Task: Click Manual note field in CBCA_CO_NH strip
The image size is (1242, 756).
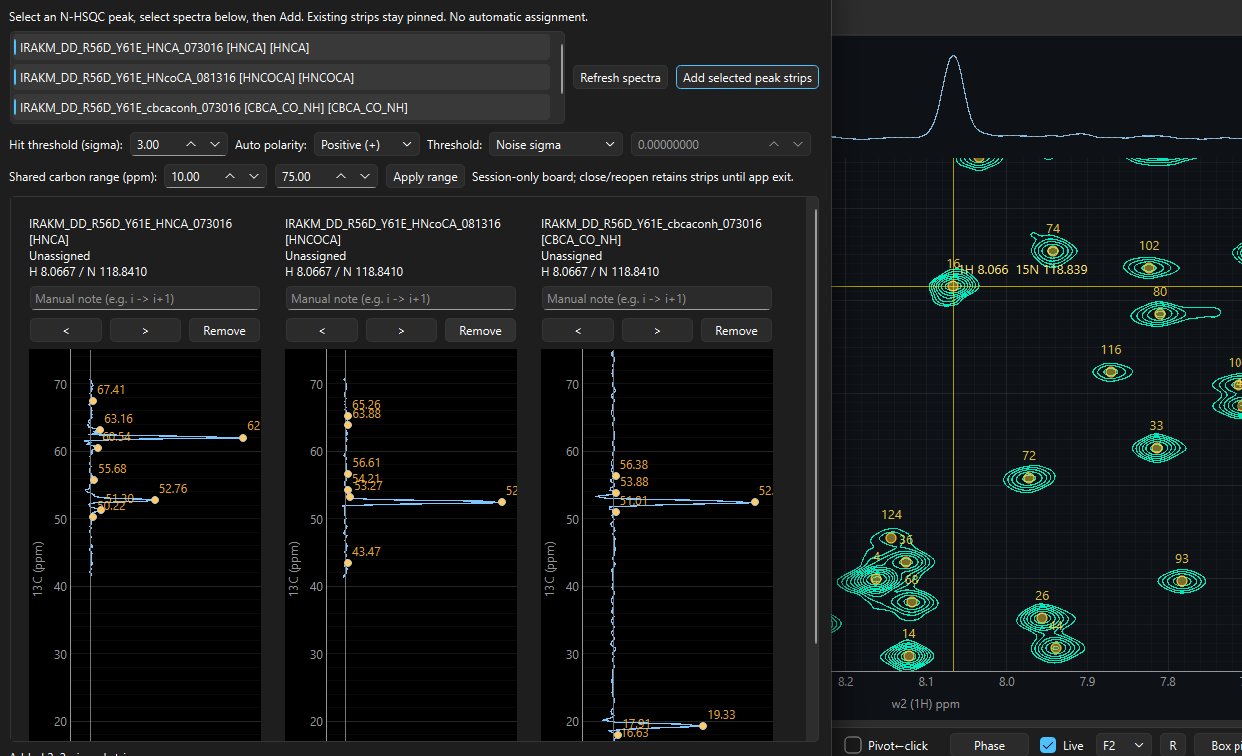Action: (657, 298)
